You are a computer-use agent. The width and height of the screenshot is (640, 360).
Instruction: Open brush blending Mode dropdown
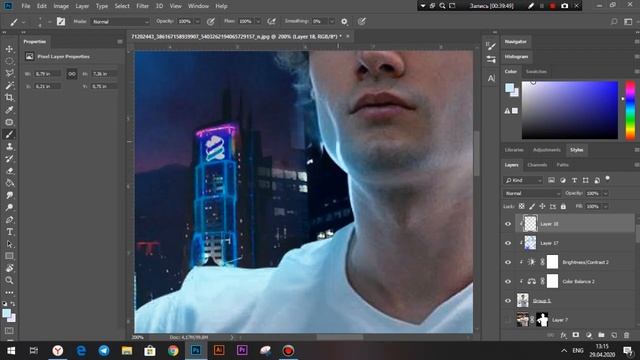tap(120, 22)
